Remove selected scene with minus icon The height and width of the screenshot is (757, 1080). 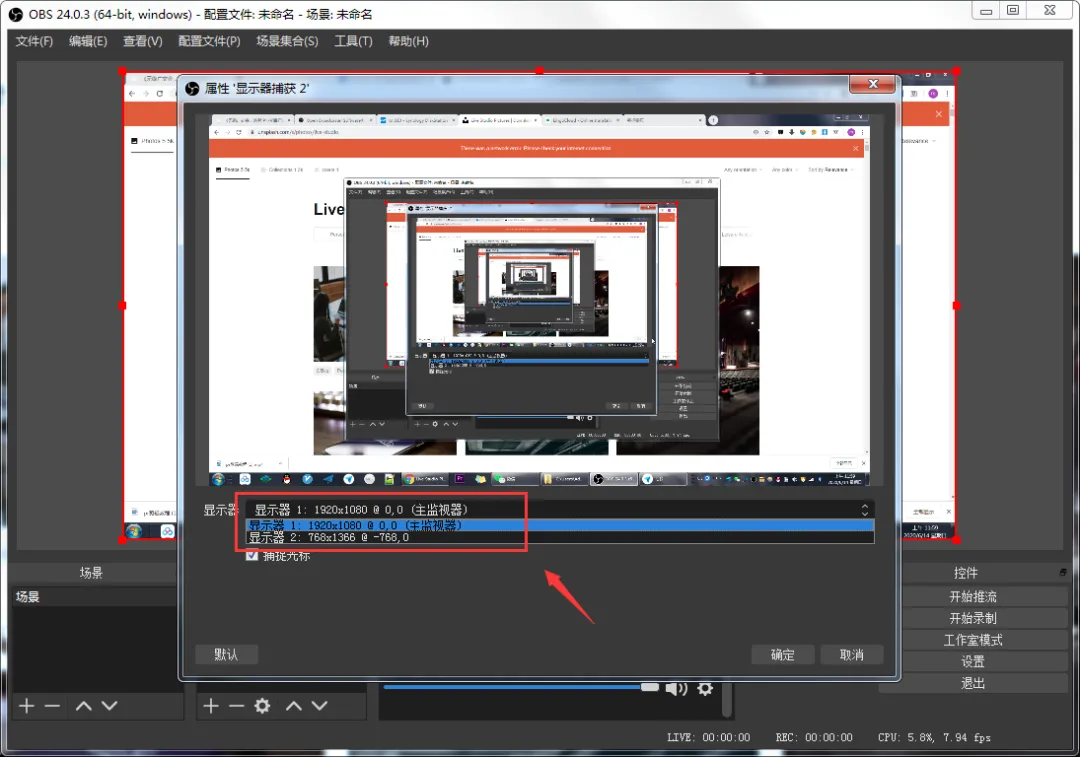[x=52, y=706]
